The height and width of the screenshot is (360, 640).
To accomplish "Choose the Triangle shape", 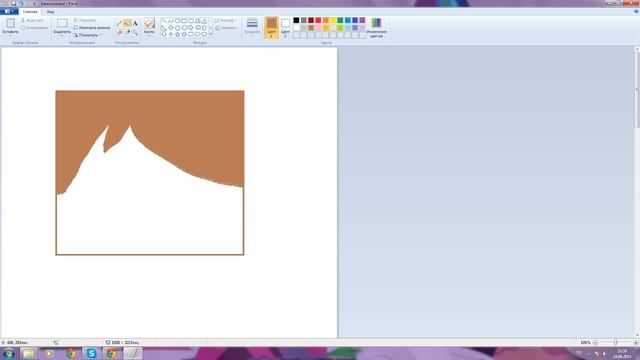I will point(204,21).
